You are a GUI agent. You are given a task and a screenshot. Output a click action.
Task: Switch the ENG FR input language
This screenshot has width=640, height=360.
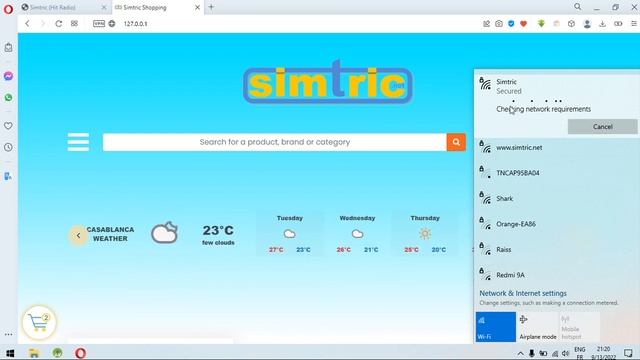(580, 353)
